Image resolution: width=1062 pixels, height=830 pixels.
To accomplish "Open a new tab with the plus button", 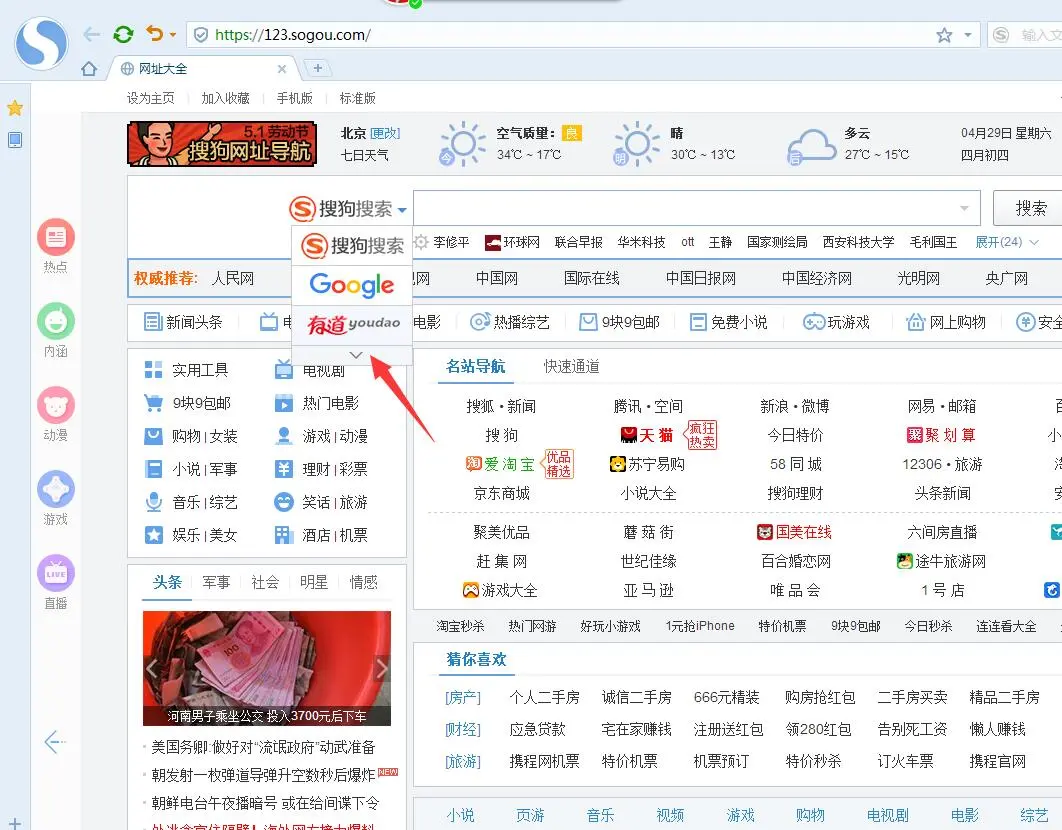I will tap(317, 68).
